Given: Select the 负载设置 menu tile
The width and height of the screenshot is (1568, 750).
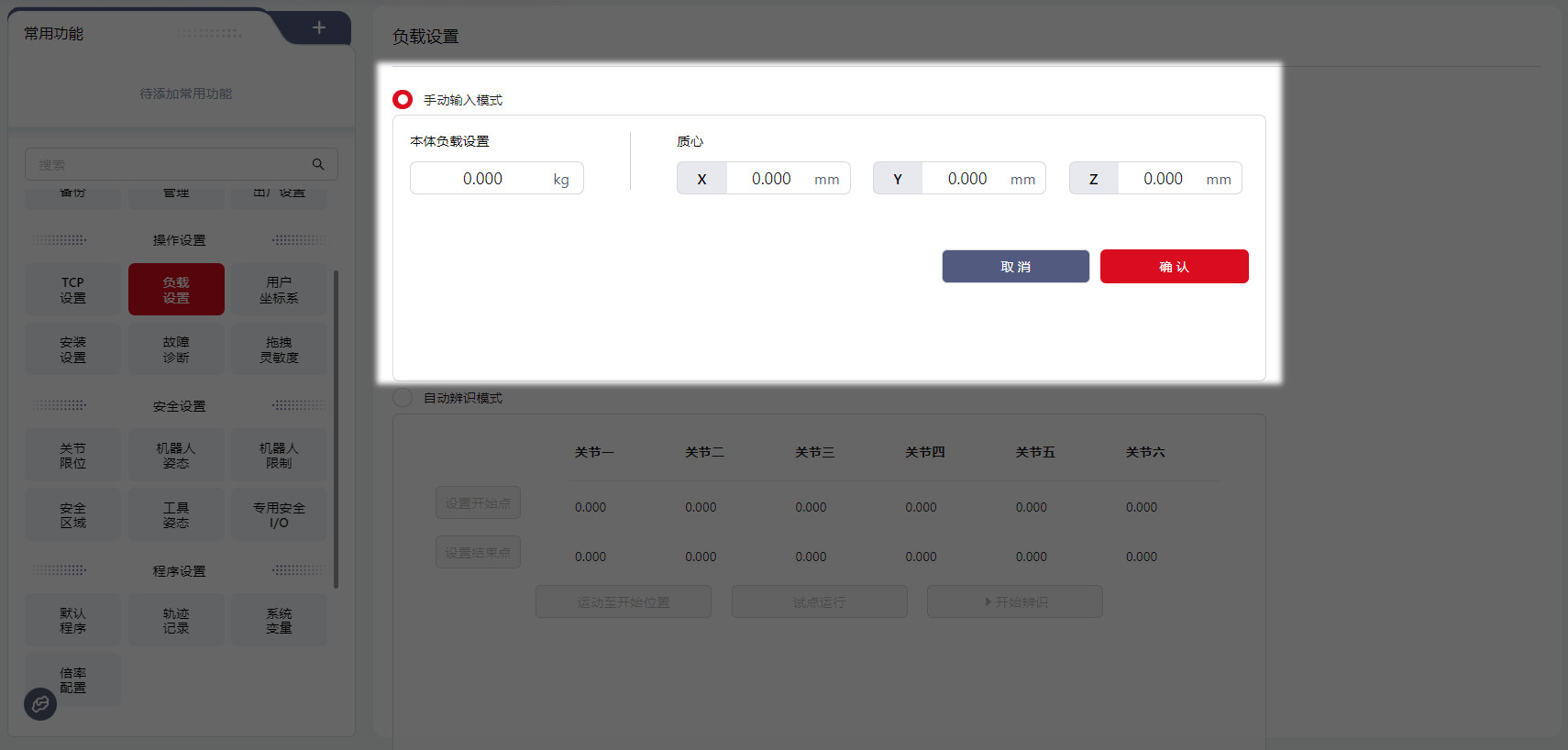Looking at the screenshot, I should 176,290.
